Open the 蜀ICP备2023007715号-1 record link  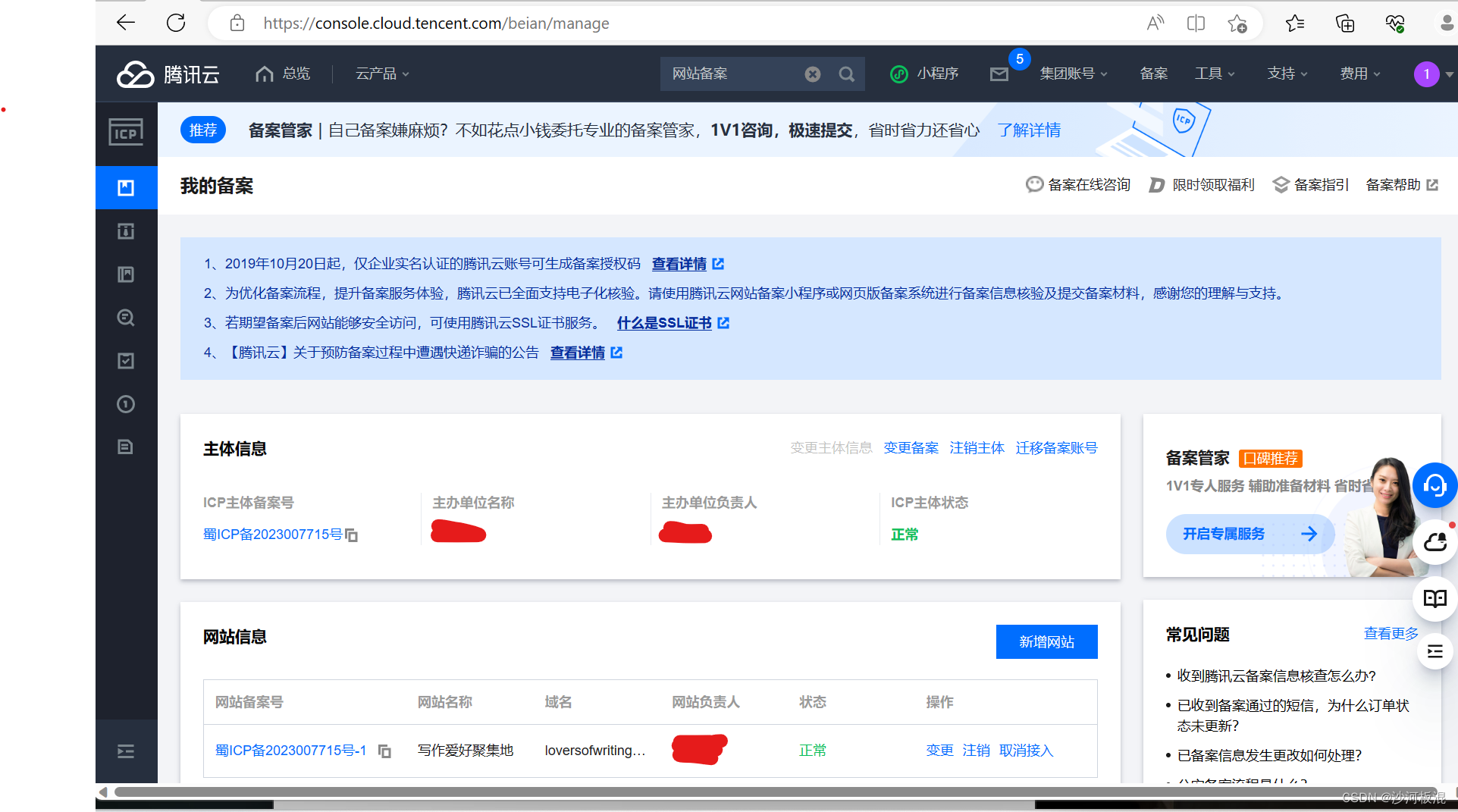(x=291, y=751)
